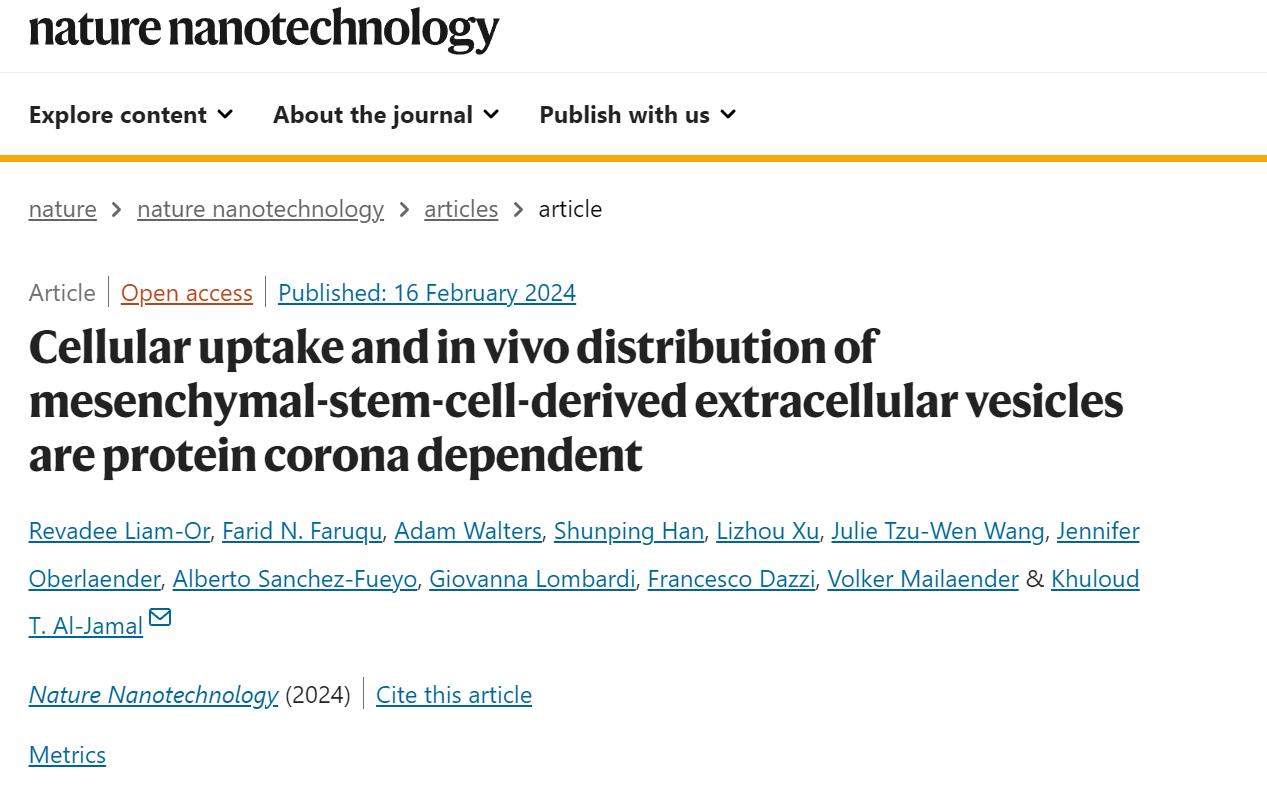Viewport: 1267px width, 798px height.
Task: Open the nature nanotechnology breadcrumb
Action: (x=260, y=209)
